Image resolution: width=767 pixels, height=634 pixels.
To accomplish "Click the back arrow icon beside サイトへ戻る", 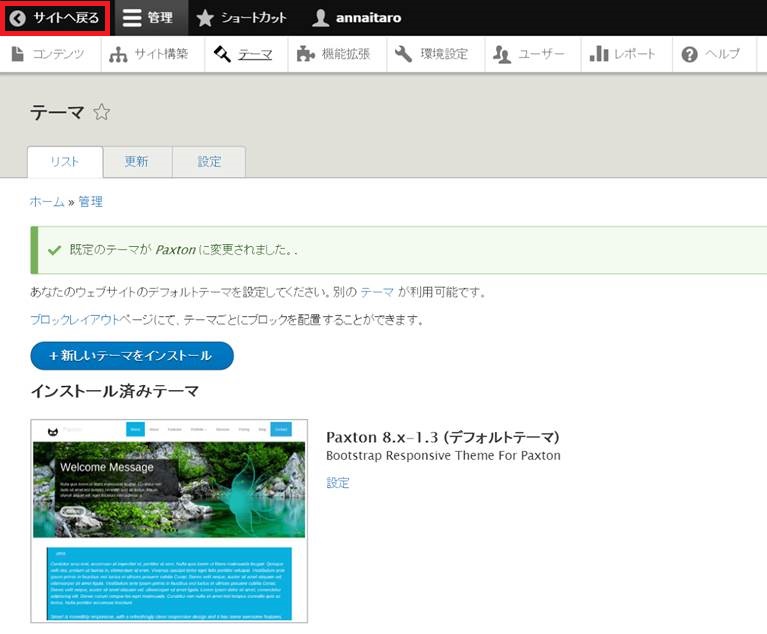I will tap(18, 18).
